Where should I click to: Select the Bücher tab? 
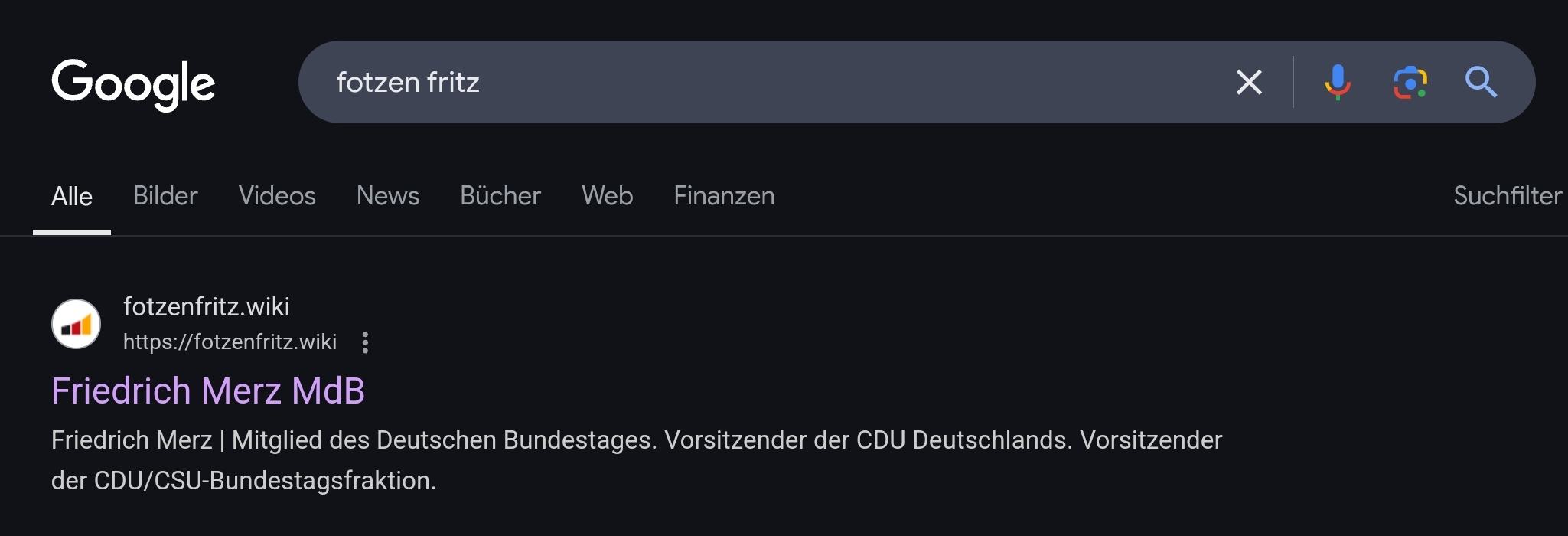click(500, 196)
